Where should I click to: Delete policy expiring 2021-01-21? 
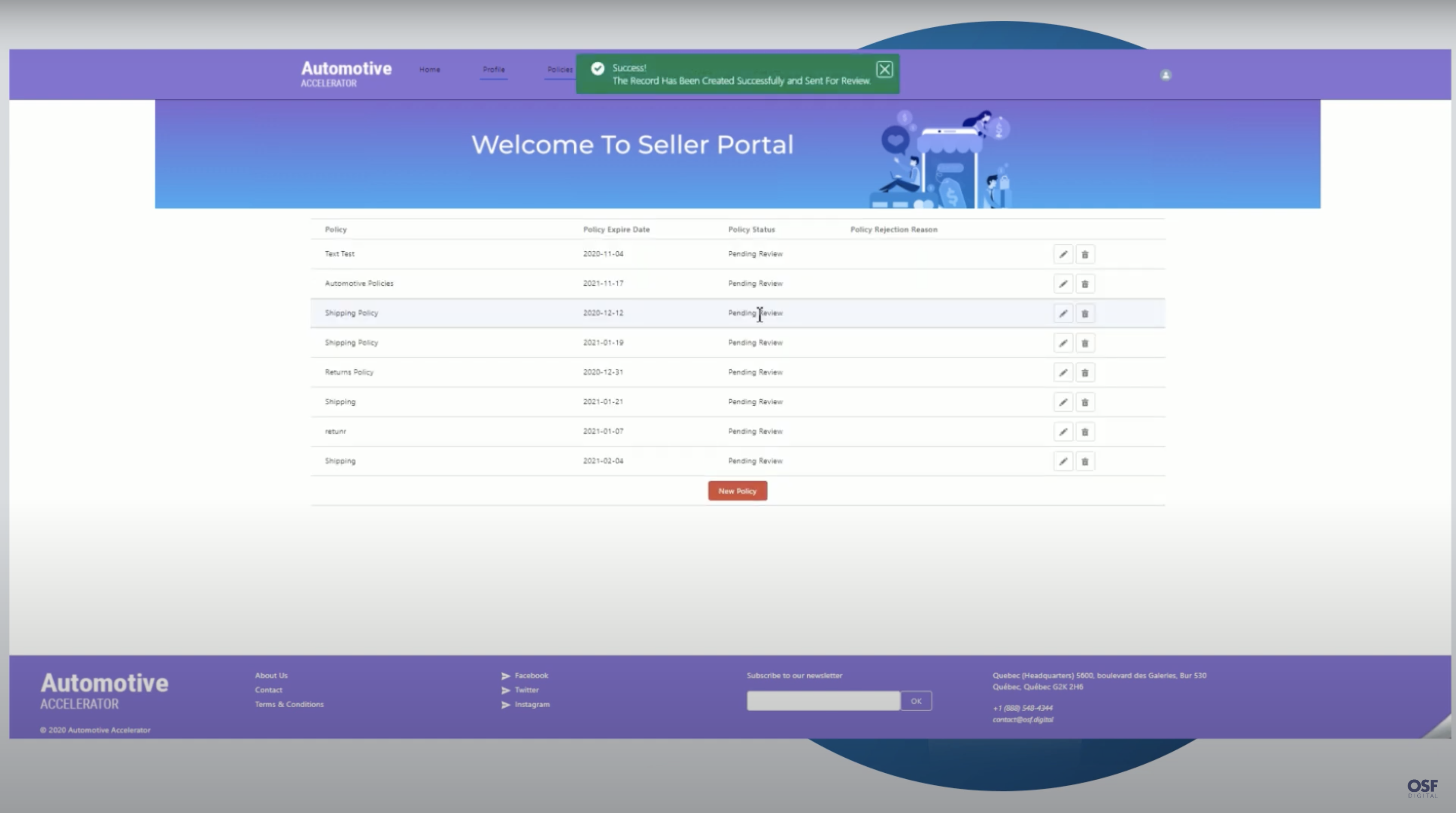(x=1085, y=402)
